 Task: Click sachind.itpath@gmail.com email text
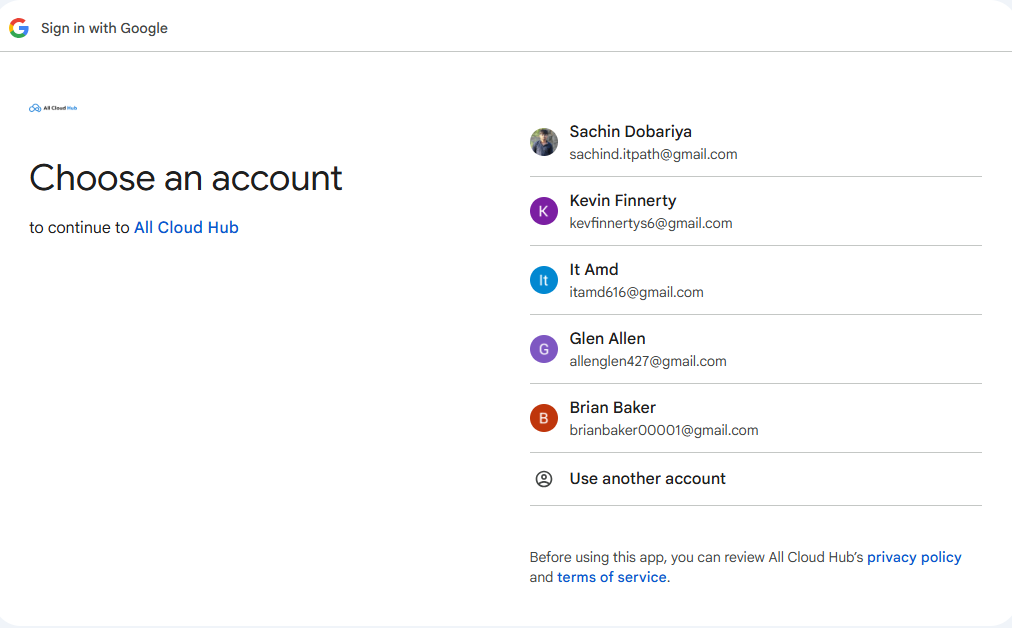(x=653, y=154)
